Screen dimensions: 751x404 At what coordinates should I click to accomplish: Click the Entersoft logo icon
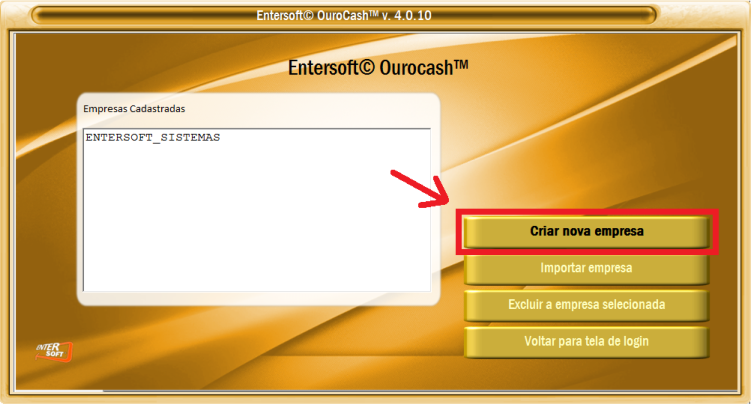tap(54, 352)
